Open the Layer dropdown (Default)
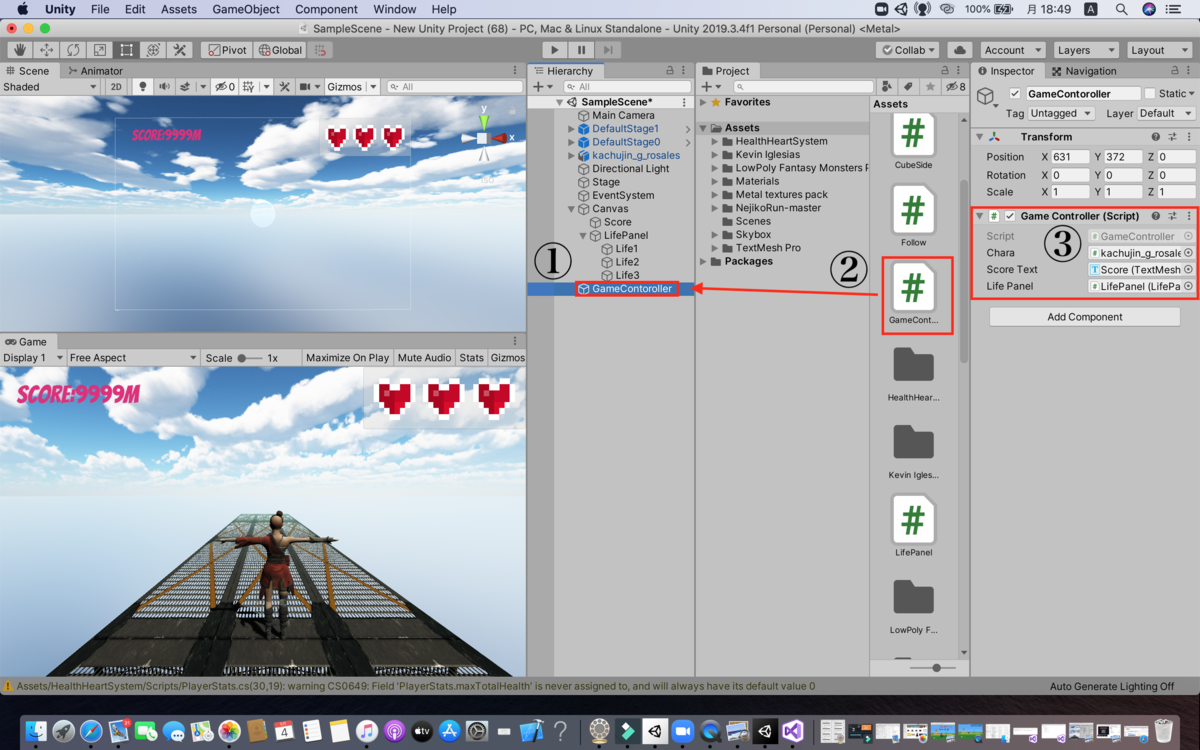This screenshot has width=1200, height=750. click(1166, 114)
